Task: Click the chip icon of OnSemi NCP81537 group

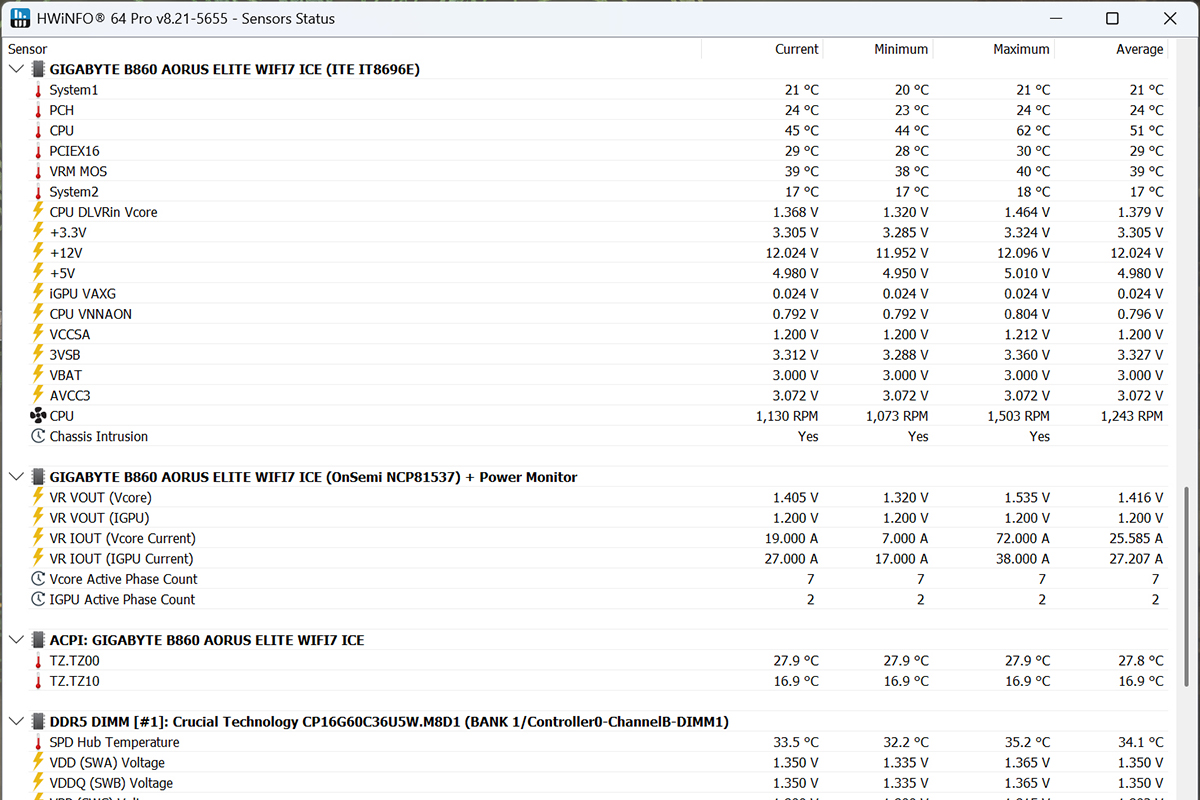Action: click(x=38, y=477)
